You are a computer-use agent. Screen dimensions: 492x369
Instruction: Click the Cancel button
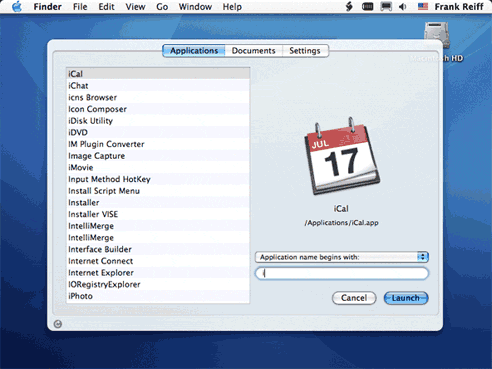click(354, 298)
